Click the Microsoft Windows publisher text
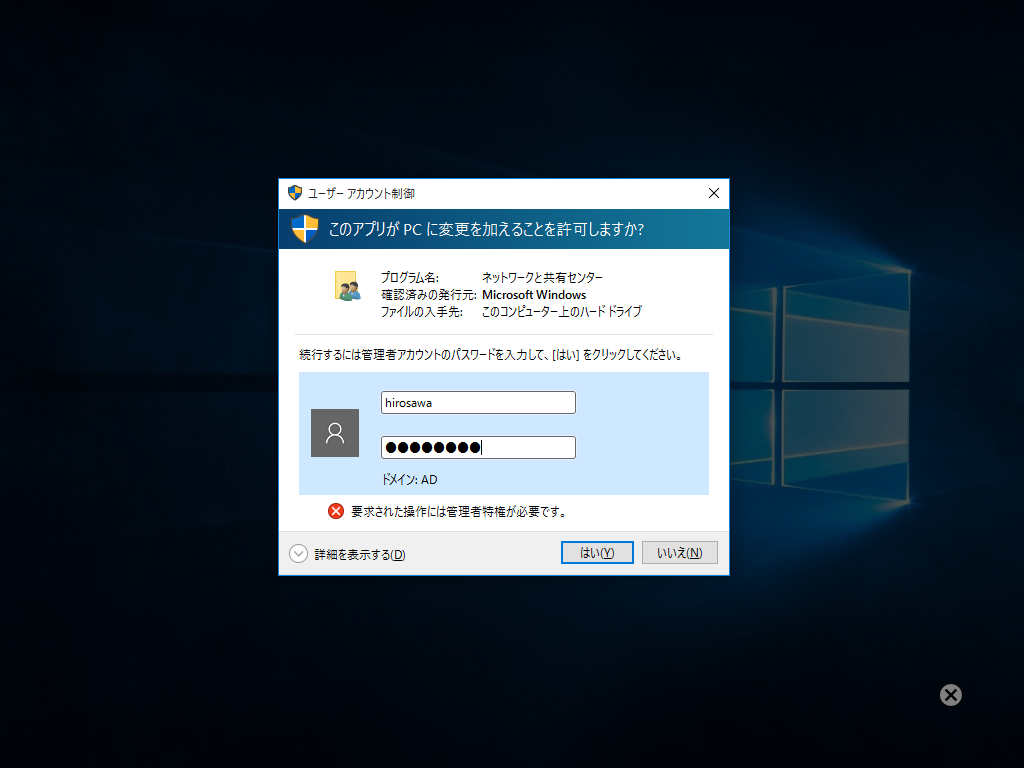 (x=534, y=295)
